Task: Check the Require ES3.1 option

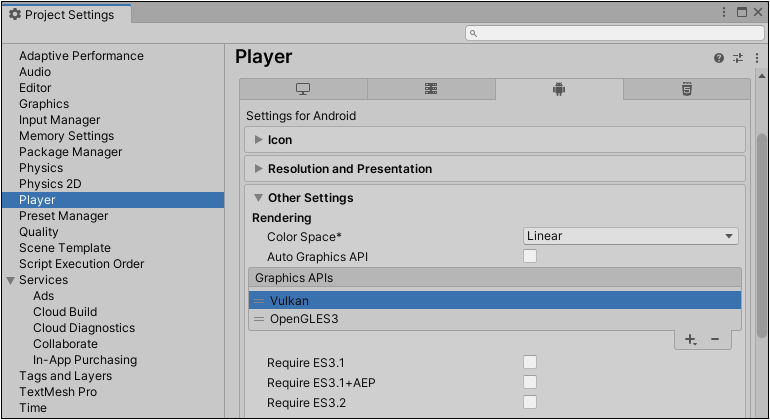Action: (530, 363)
